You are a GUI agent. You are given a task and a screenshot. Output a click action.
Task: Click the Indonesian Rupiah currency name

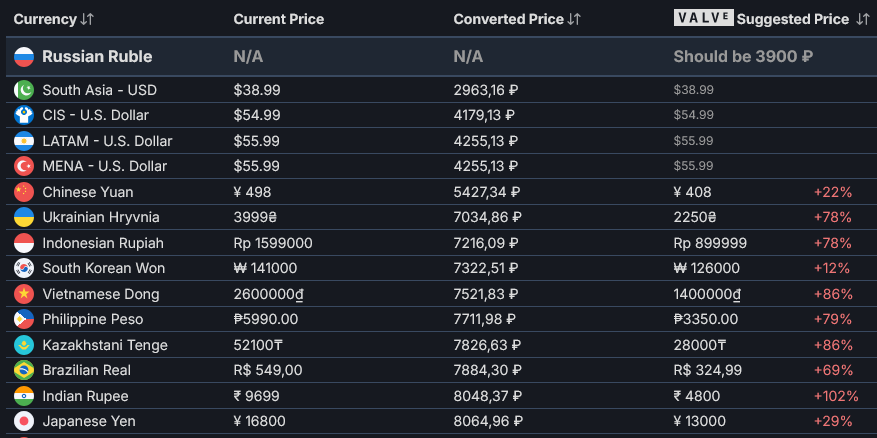[102, 243]
